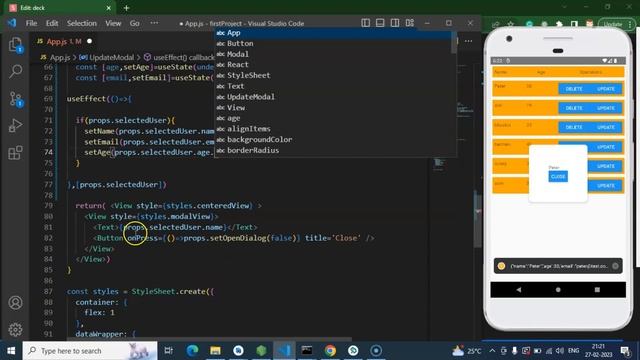
Task: Dismiss the emulator log notification toast
Action: (x=615, y=266)
